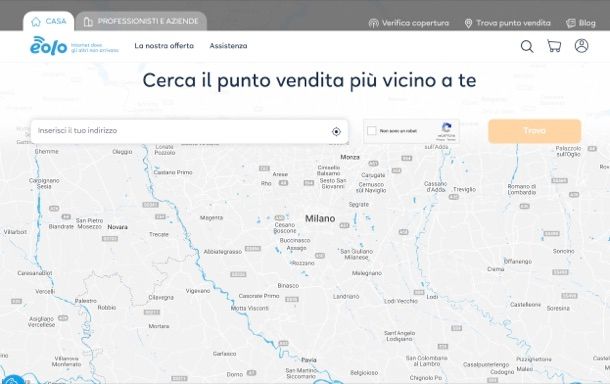Click the Eolo logo
This screenshot has height=384, width=610.
click(x=49, y=46)
